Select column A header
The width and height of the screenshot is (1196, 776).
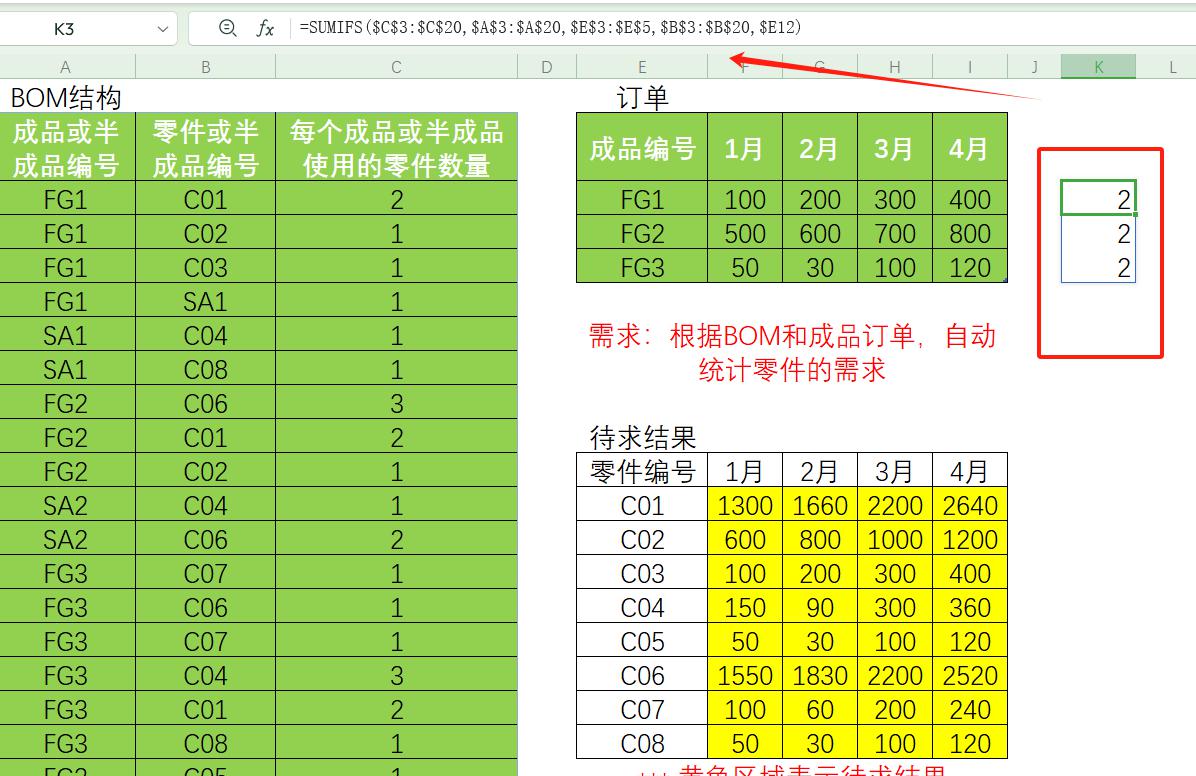[67, 67]
